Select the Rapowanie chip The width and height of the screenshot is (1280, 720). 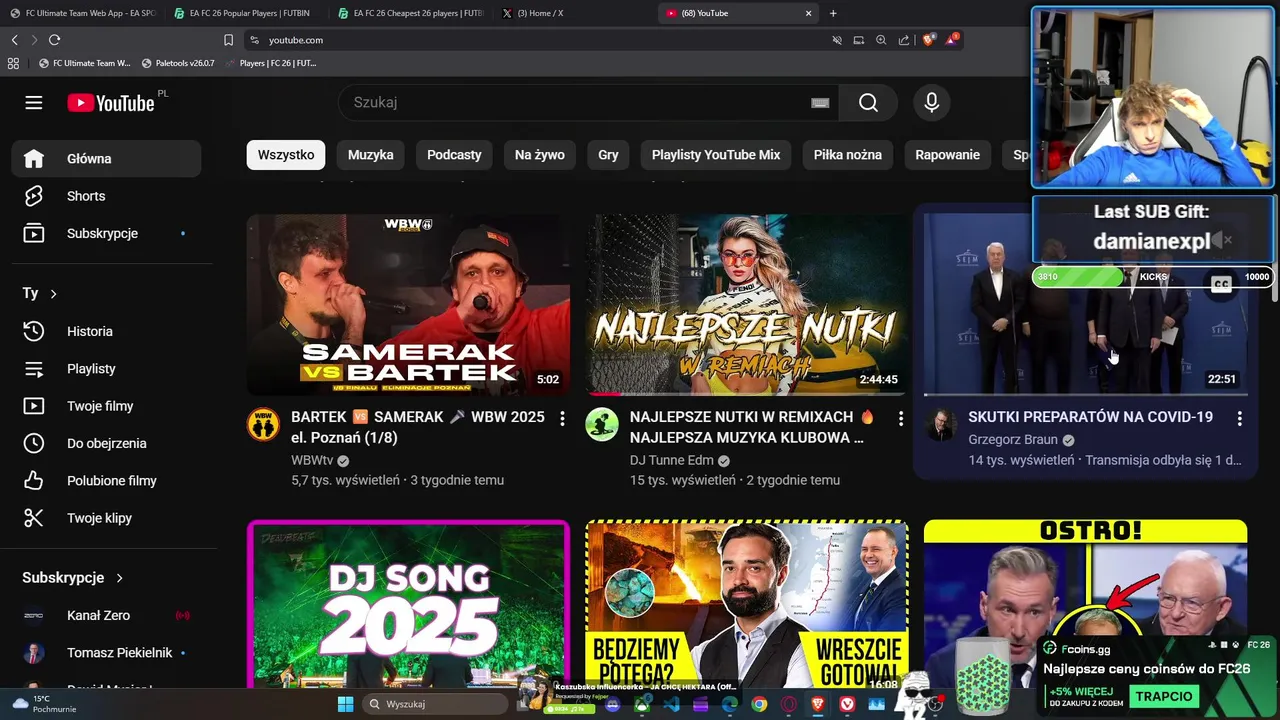pyautogui.click(x=947, y=155)
